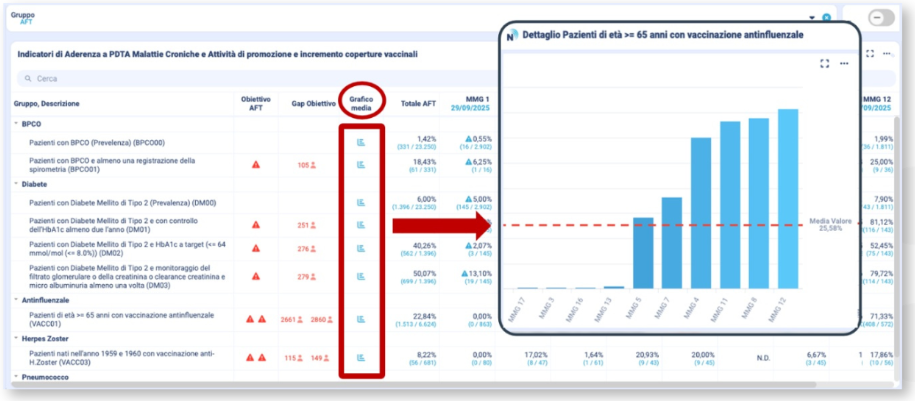The height and width of the screenshot is (401, 915).
Task: Collapse the Herpes Zoster group
Action: pyautogui.click(x=16, y=338)
